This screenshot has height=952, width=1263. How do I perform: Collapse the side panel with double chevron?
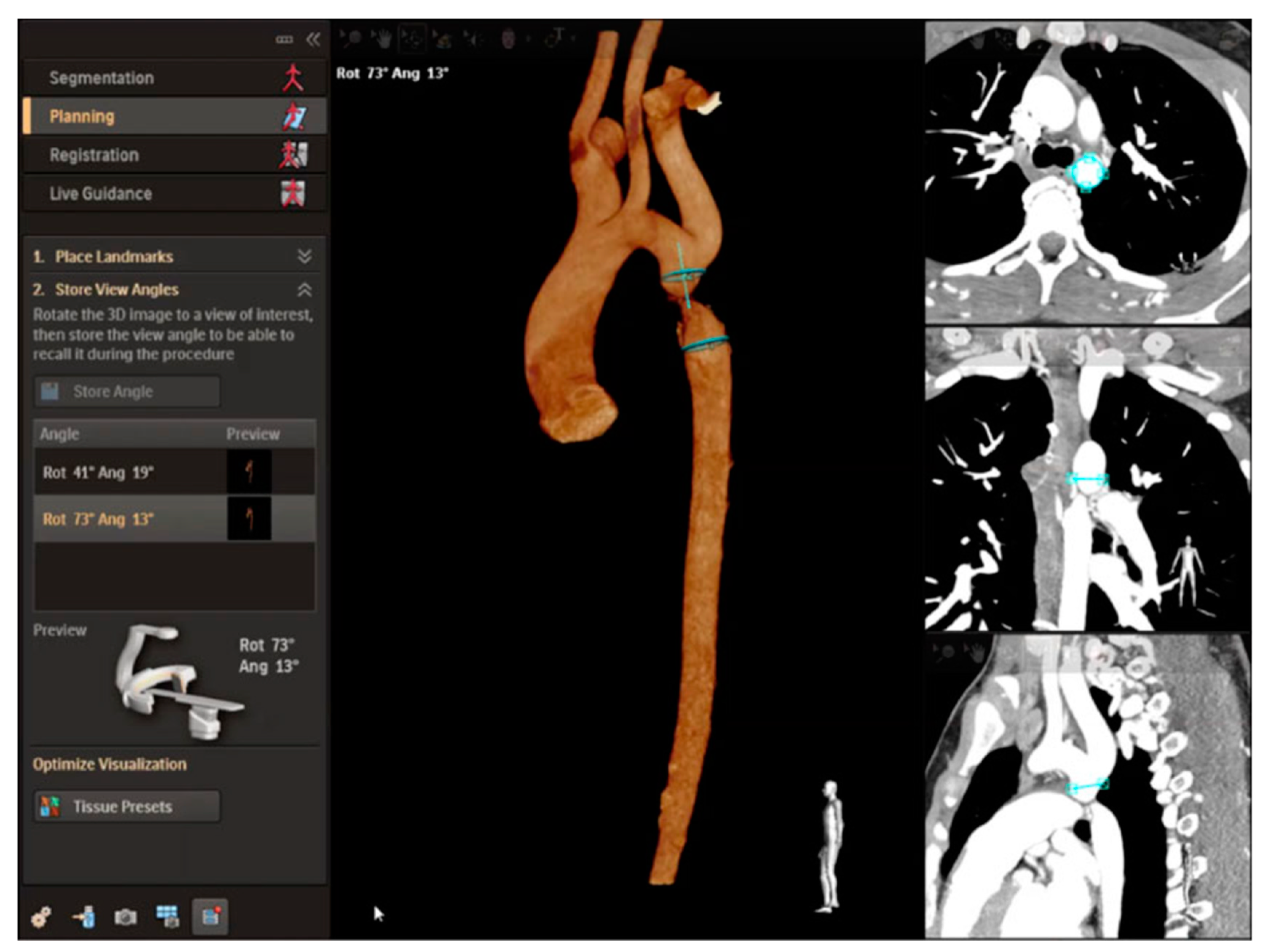click(x=313, y=39)
